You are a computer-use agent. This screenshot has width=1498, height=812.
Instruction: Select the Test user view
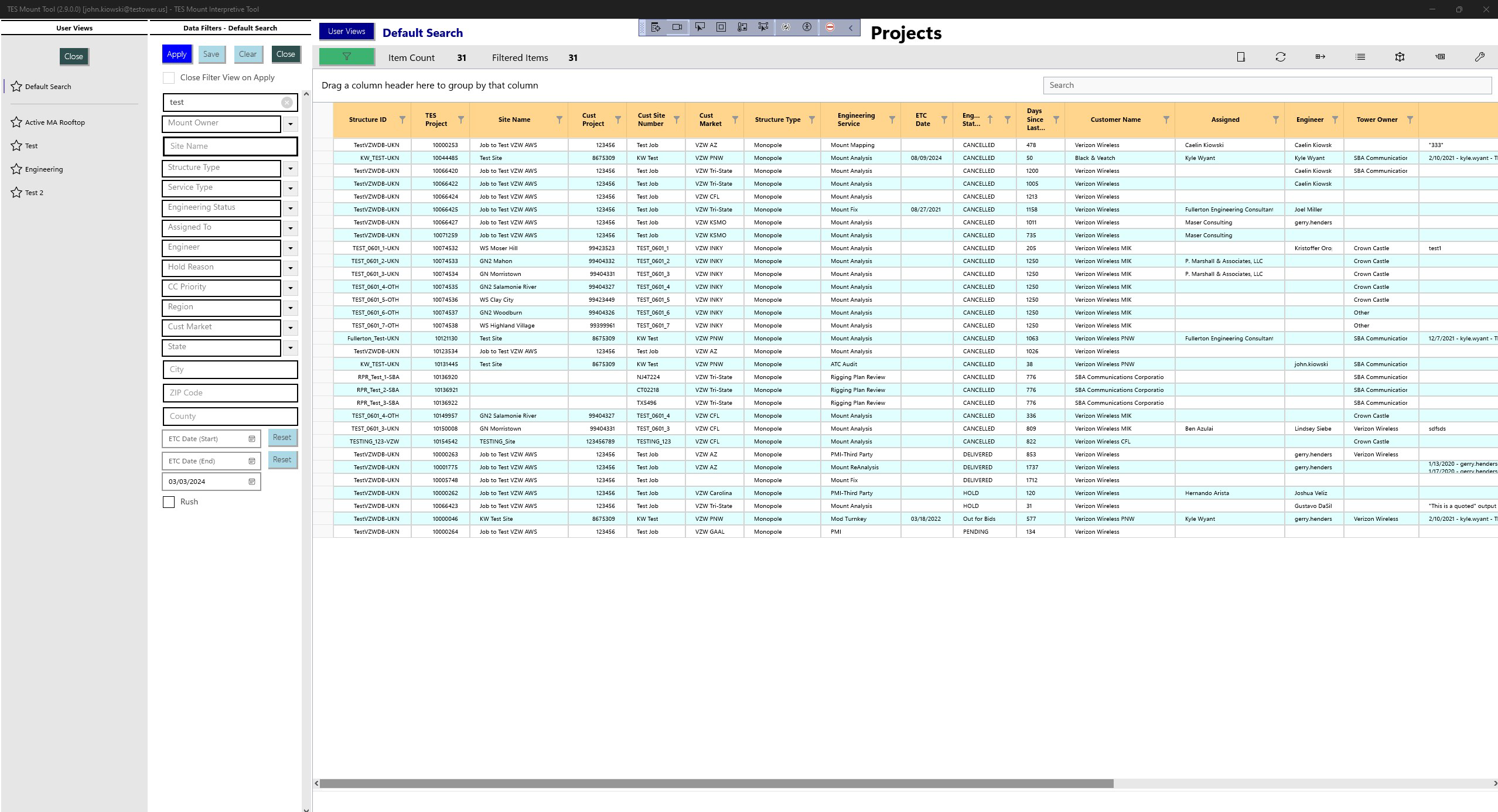(32, 146)
